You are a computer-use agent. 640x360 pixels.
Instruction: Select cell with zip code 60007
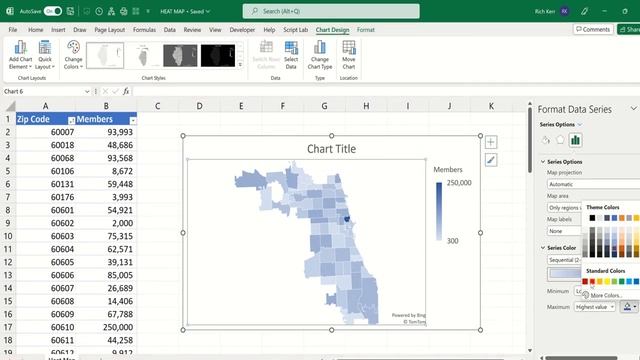pos(45,132)
